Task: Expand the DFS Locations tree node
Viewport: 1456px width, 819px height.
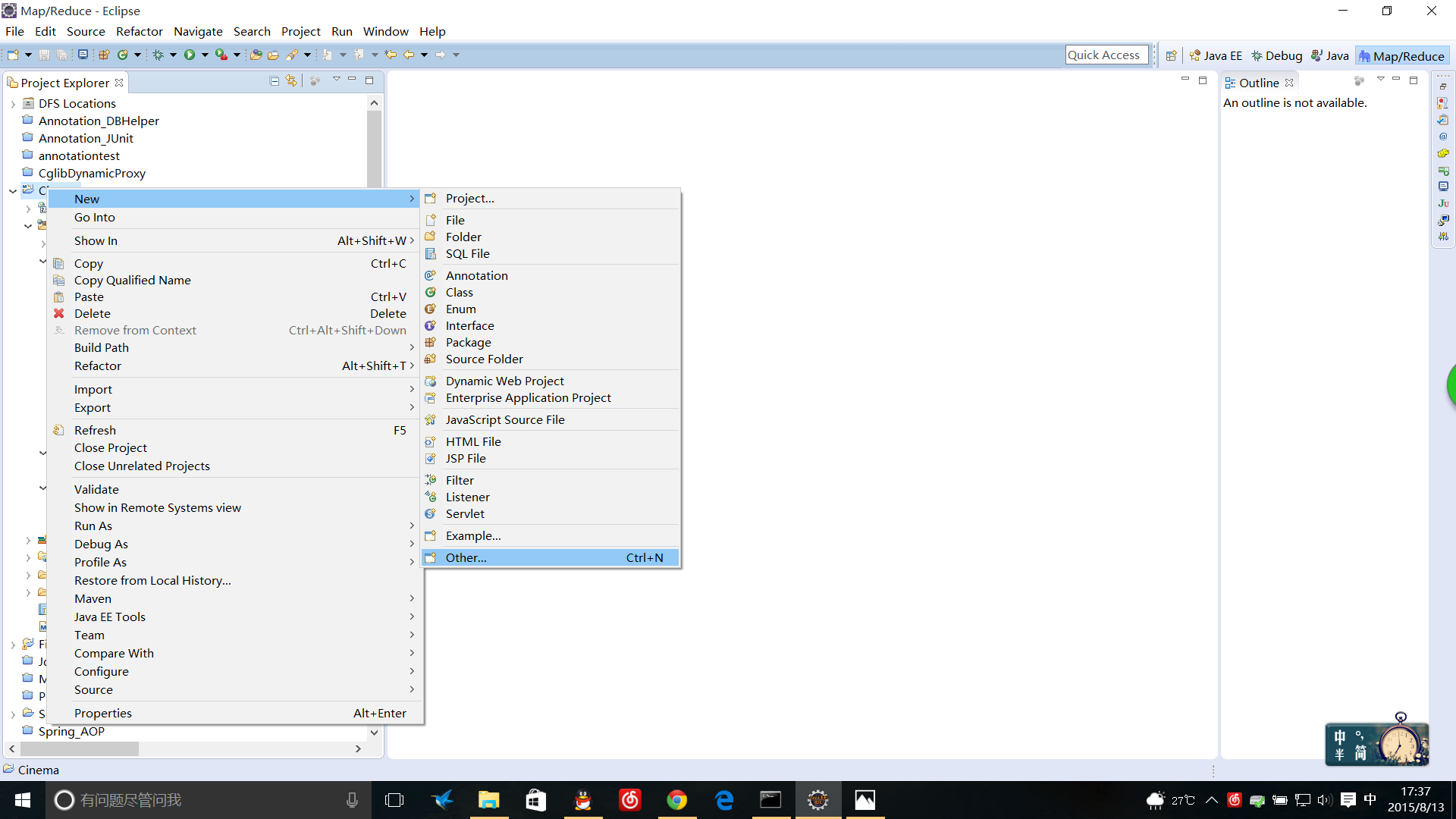Action: click(13, 104)
